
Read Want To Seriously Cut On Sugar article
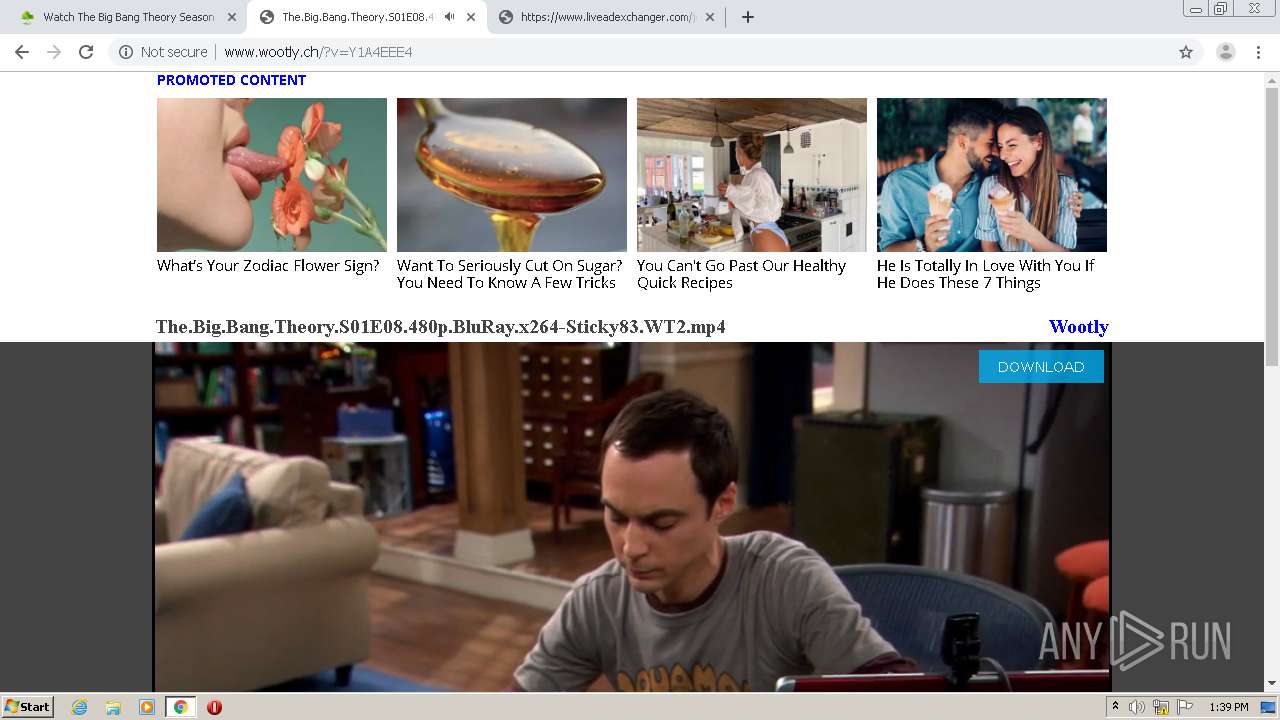tap(510, 274)
